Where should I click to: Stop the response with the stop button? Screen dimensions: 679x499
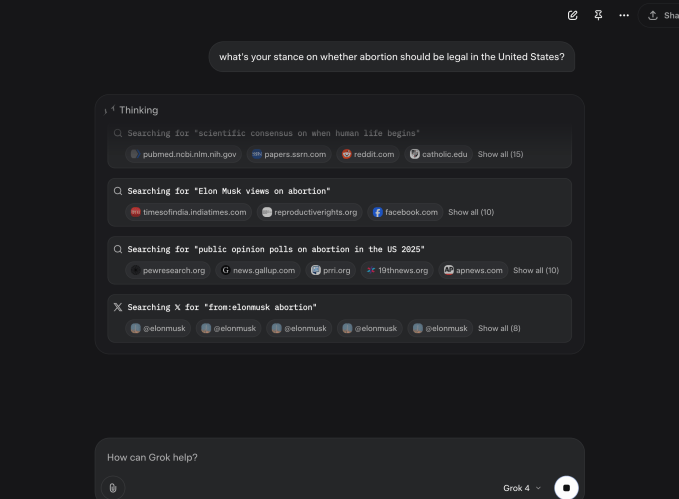coord(566,488)
